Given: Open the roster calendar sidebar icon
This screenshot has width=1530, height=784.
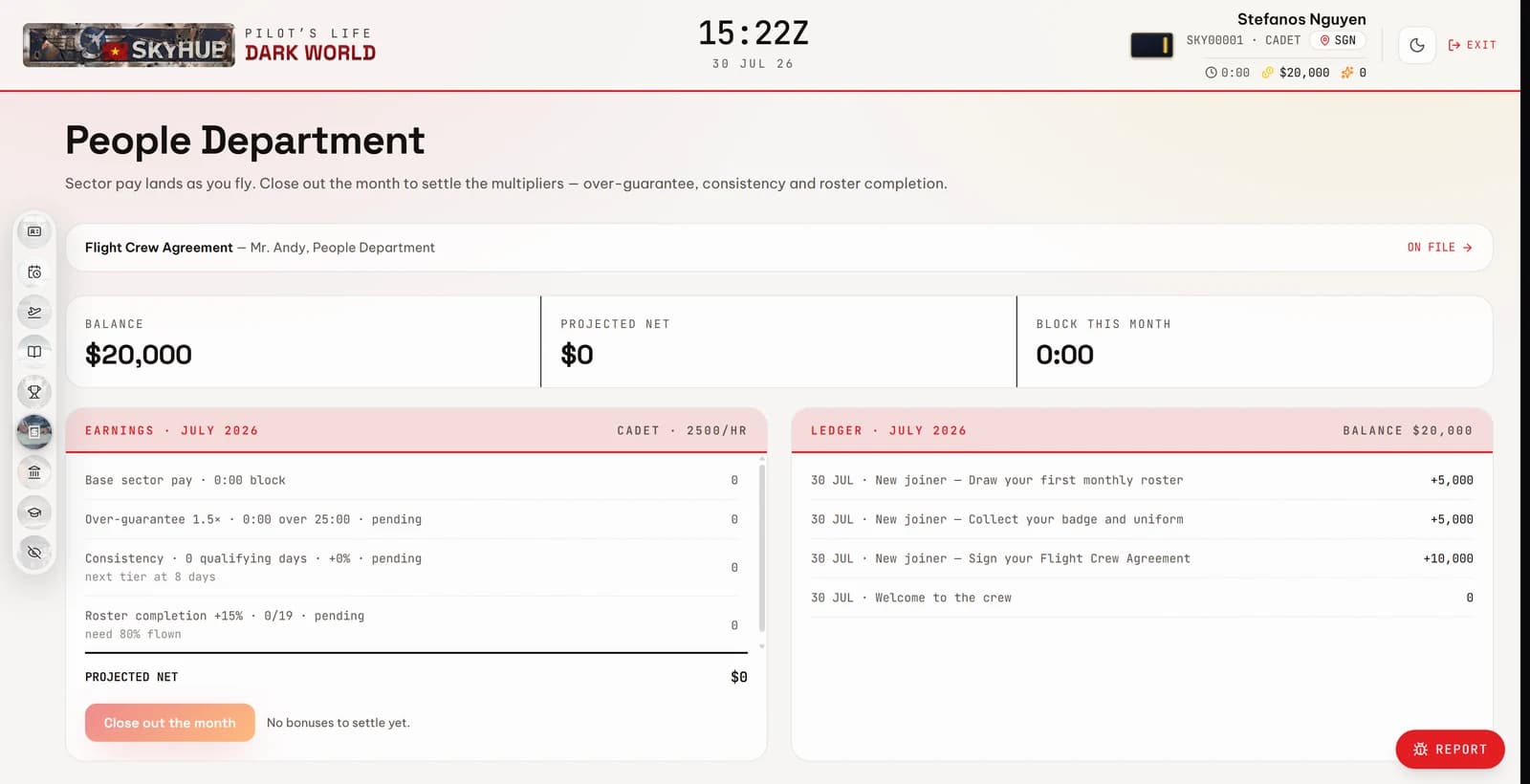Looking at the screenshot, I should tap(34, 272).
